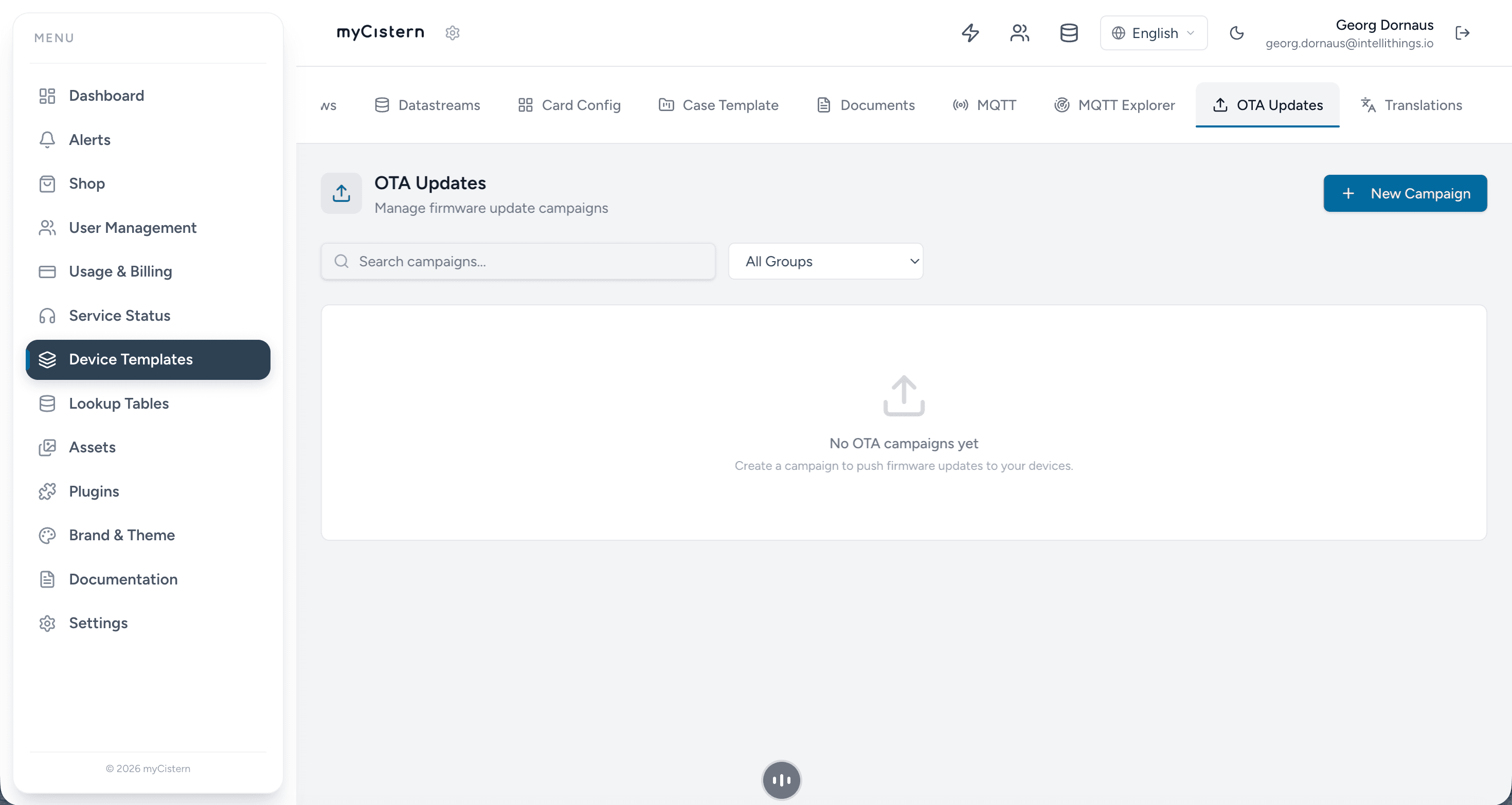
Task: Click the OTA Updates upload header icon
Action: [341, 194]
